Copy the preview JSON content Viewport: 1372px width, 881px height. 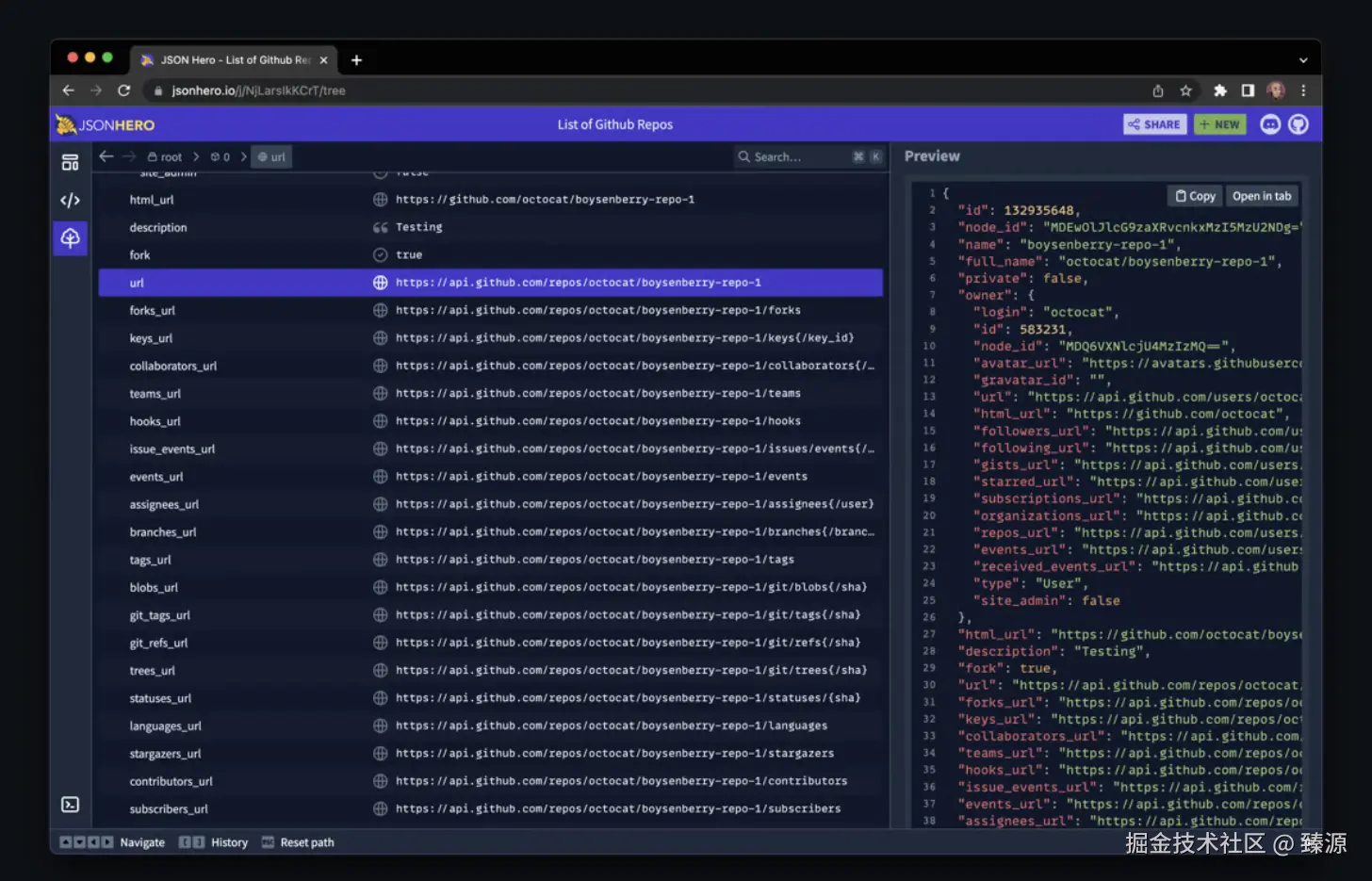pos(1195,196)
